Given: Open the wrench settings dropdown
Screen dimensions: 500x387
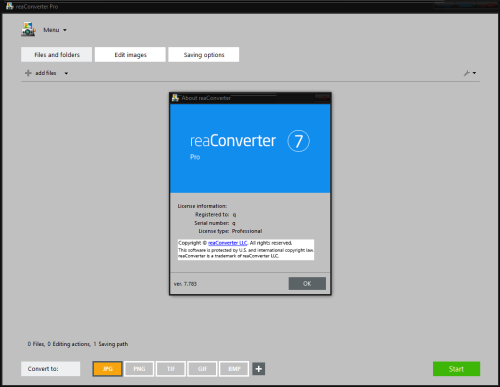Looking at the screenshot, I should tap(470, 73).
